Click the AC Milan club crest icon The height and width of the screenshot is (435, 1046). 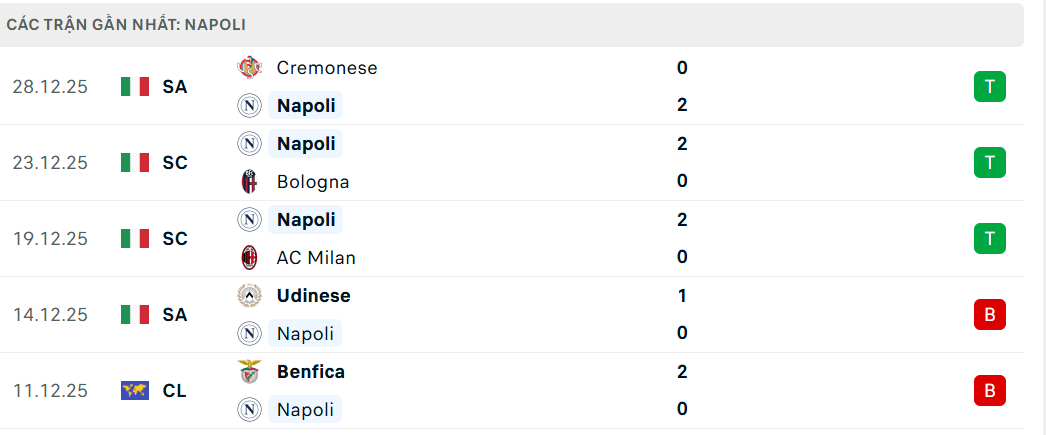click(249, 257)
